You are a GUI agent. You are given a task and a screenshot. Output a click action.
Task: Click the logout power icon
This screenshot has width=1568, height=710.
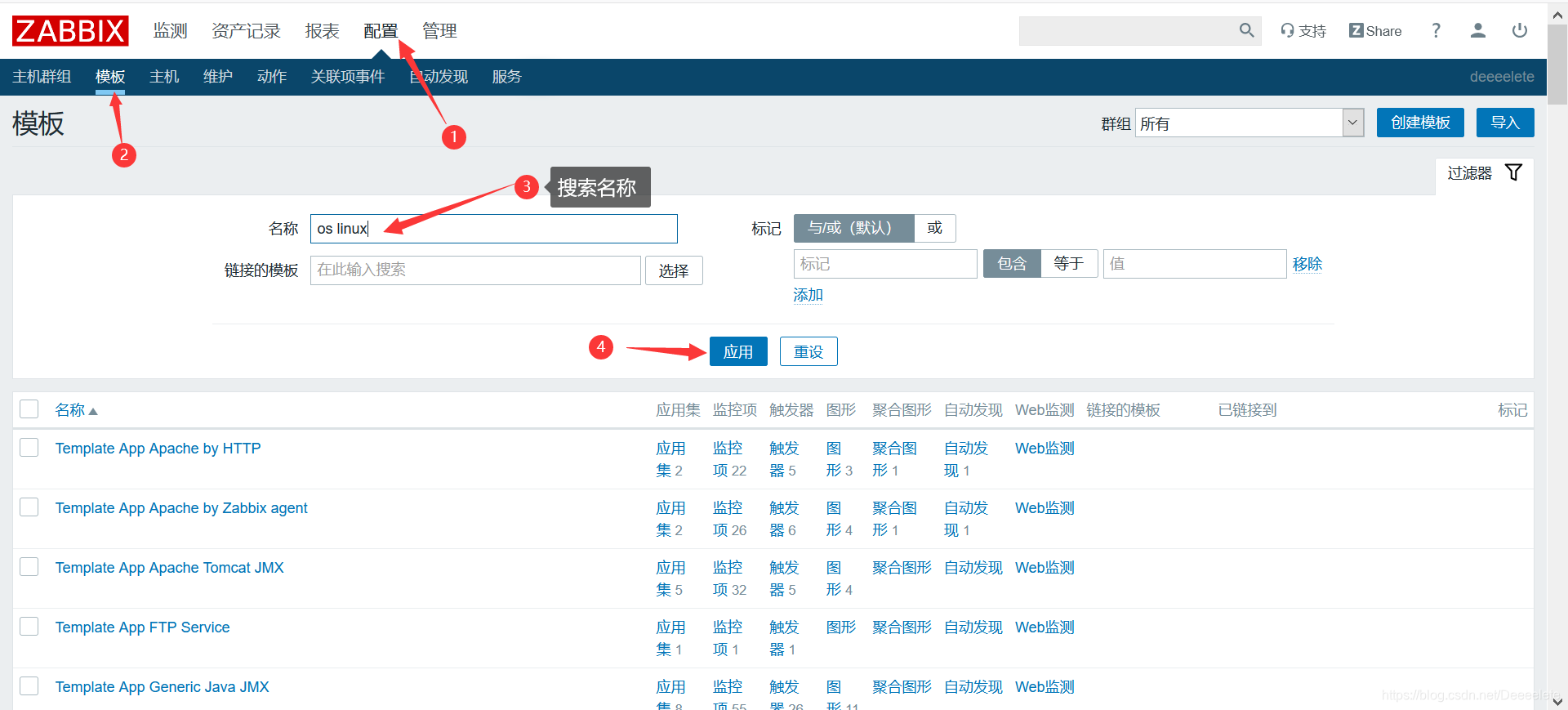pos(1519,30)
